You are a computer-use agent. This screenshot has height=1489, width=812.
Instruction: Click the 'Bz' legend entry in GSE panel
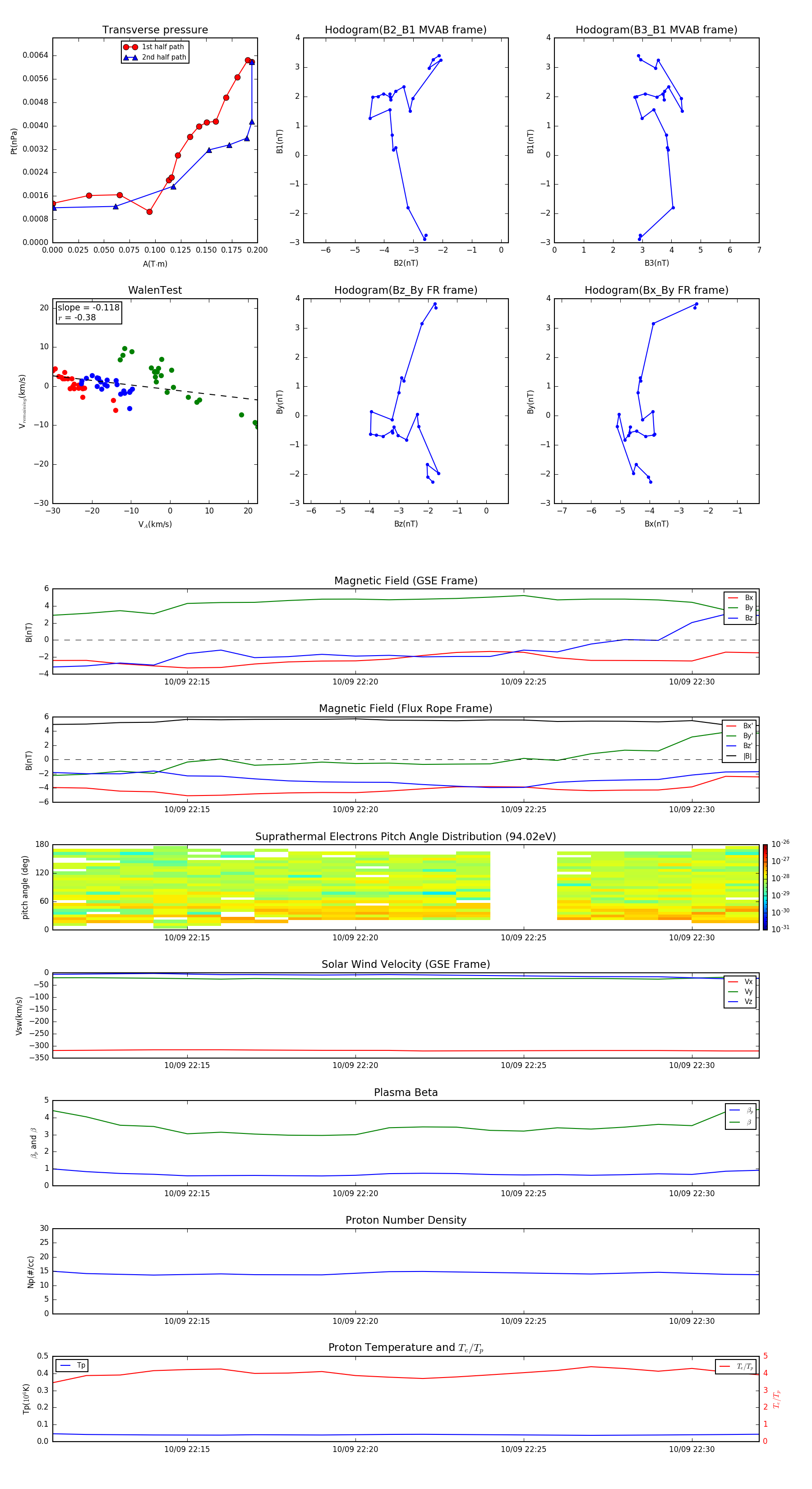coord(740,618)
